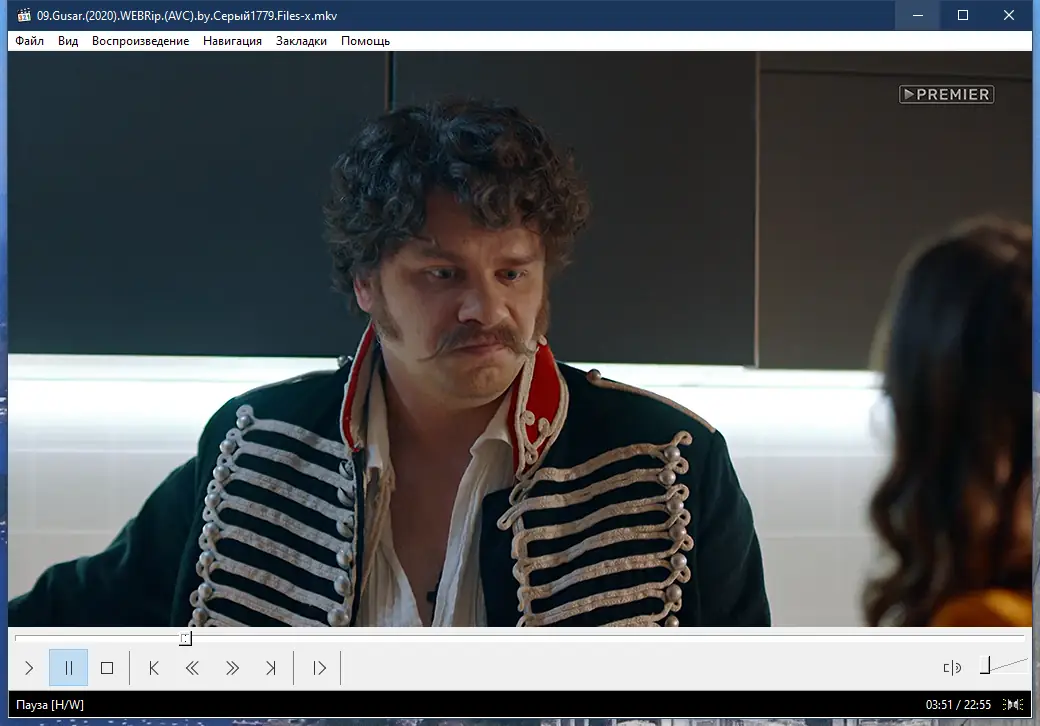
Task: Click the highlighted Pause button
Action: pyautogui.click(x=68, y=668)
